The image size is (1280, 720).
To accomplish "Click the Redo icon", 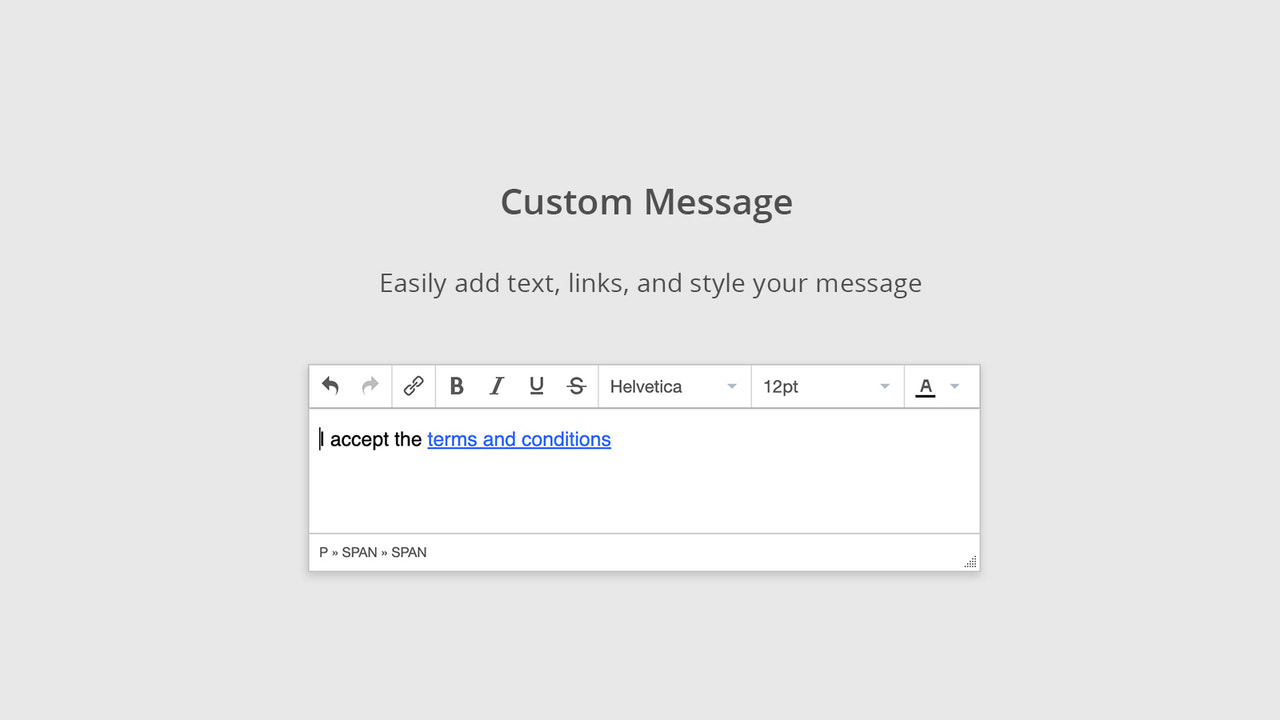I will [369, 386].
